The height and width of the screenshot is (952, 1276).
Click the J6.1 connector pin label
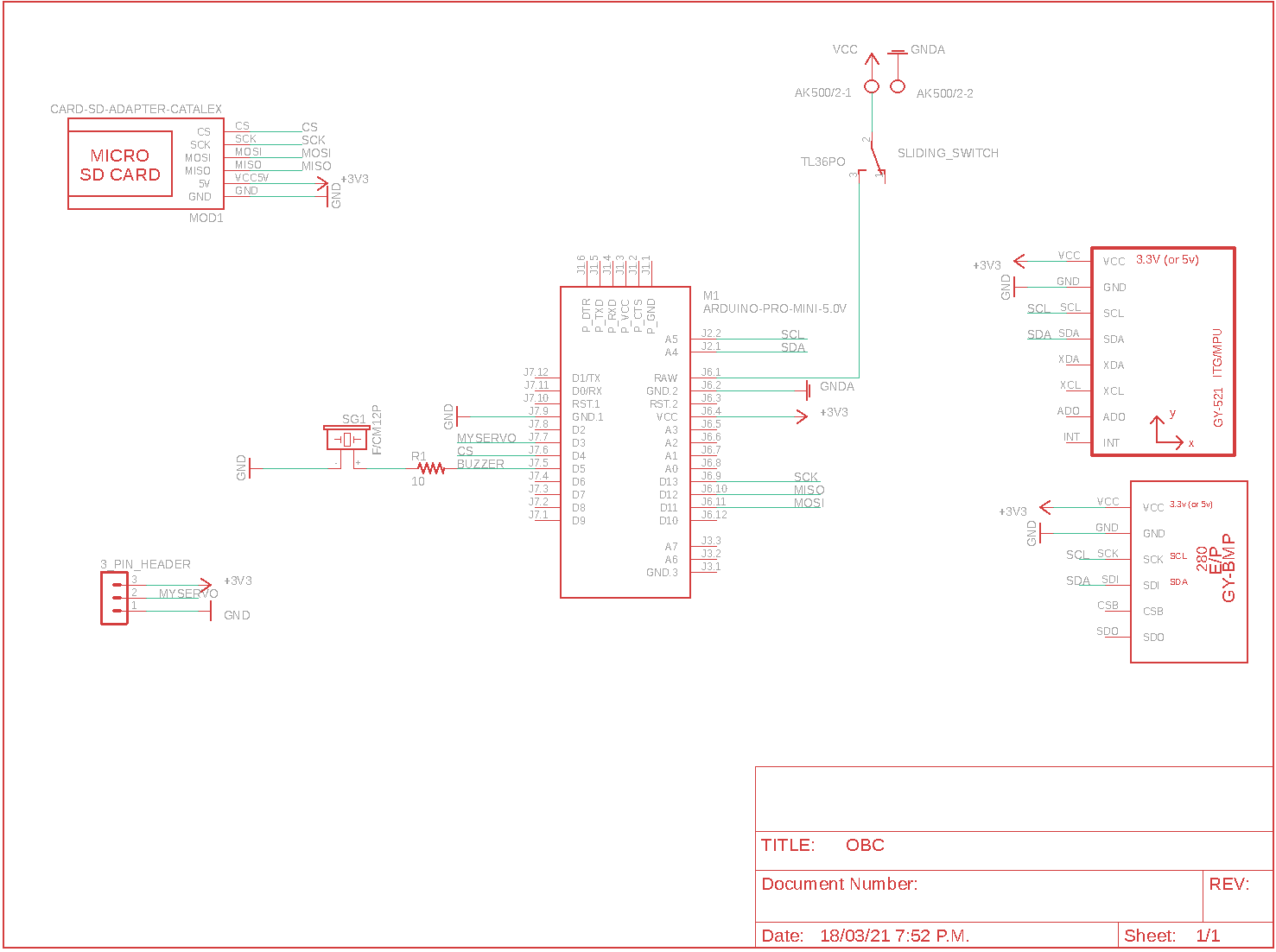click(711, 372)
